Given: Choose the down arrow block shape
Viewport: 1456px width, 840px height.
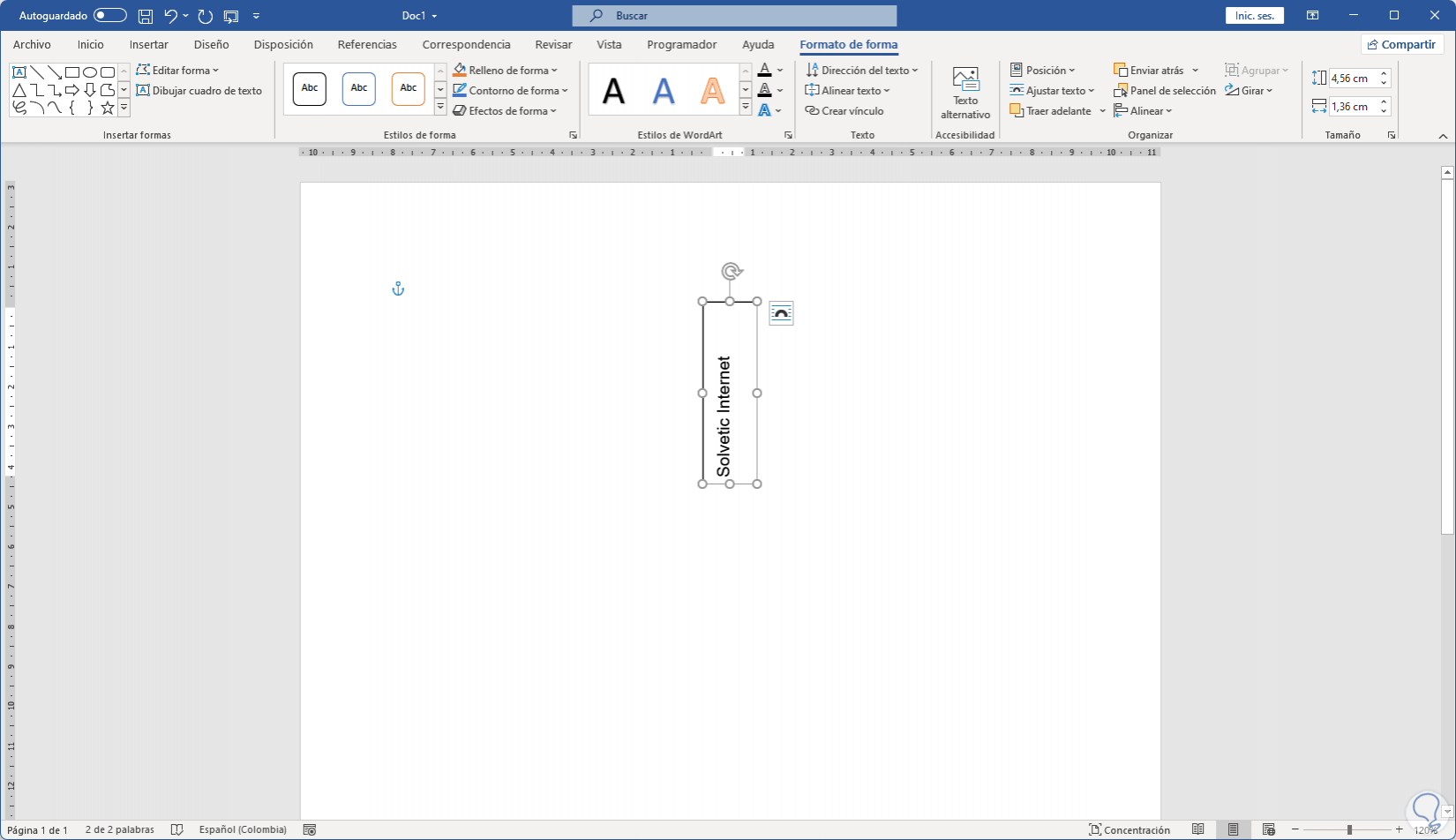Looking at the screenshot, I should click(x=89, y=90).
